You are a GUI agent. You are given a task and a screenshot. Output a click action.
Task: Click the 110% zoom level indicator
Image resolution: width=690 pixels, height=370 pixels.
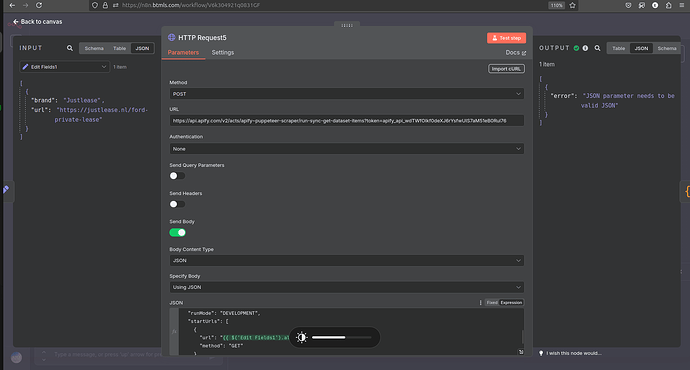click(556, 5)
